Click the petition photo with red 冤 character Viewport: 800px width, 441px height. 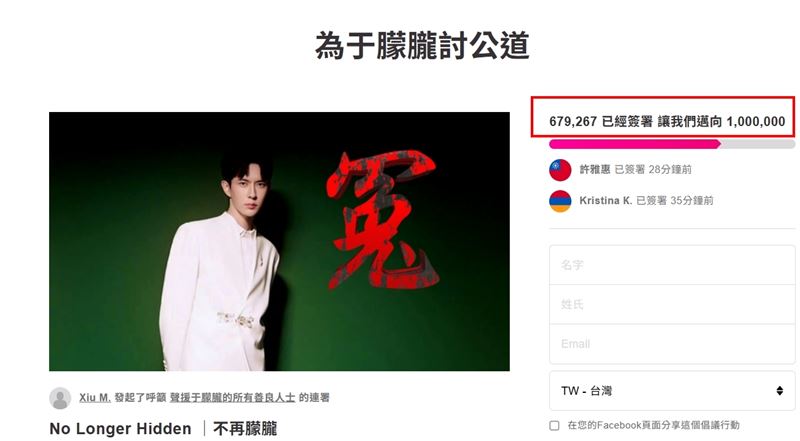click(x=279, y=241)
